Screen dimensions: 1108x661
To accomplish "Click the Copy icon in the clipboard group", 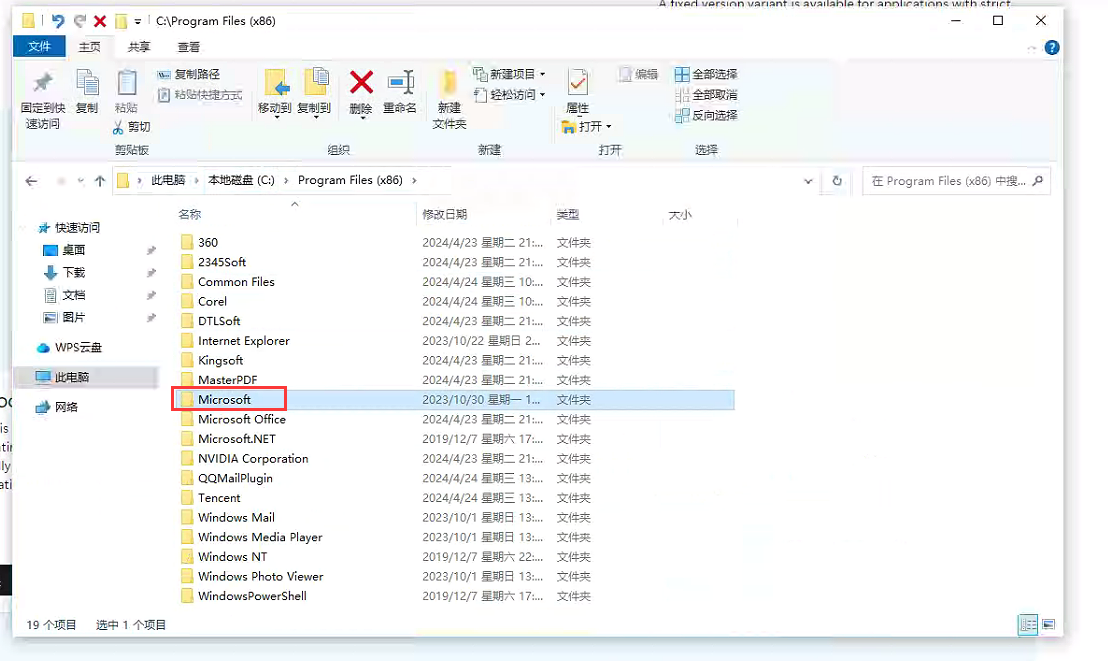I will [x=87, y=83].
